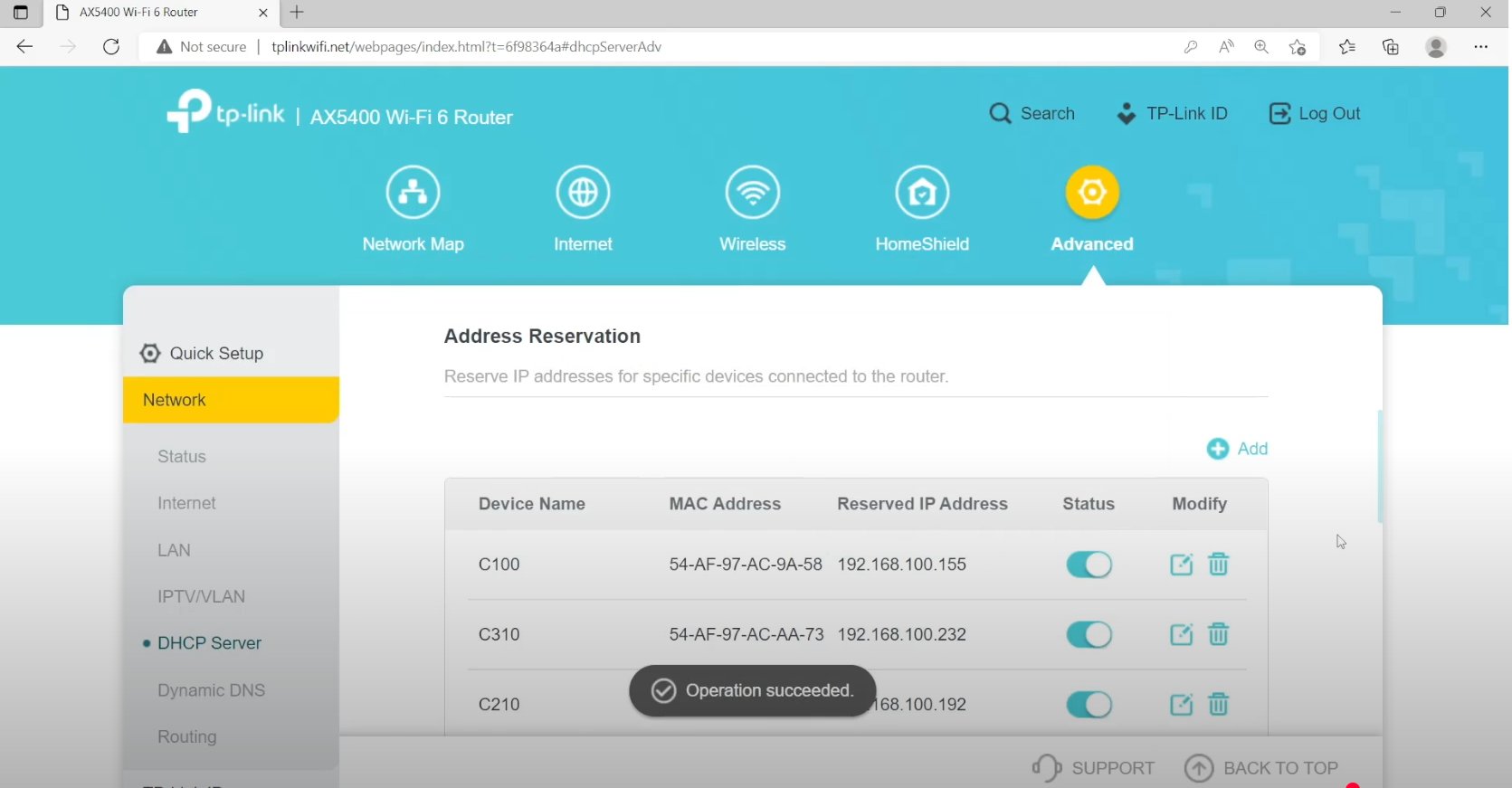The width and height of the screenshot is (1512, 788).
Task: Open the Internet sidebar item
Action: point(186,503)
